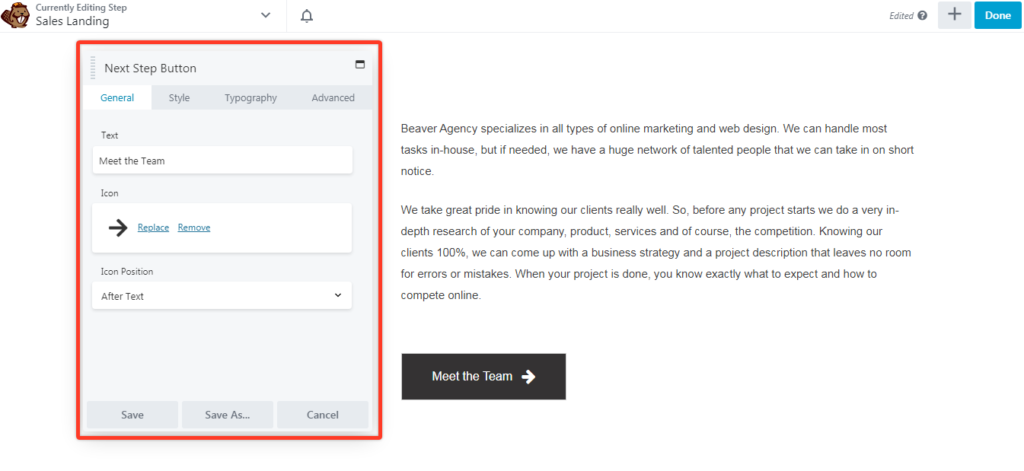
Task: Switch to the General tab
Action: pyautogui.click(x=117, y=98)
